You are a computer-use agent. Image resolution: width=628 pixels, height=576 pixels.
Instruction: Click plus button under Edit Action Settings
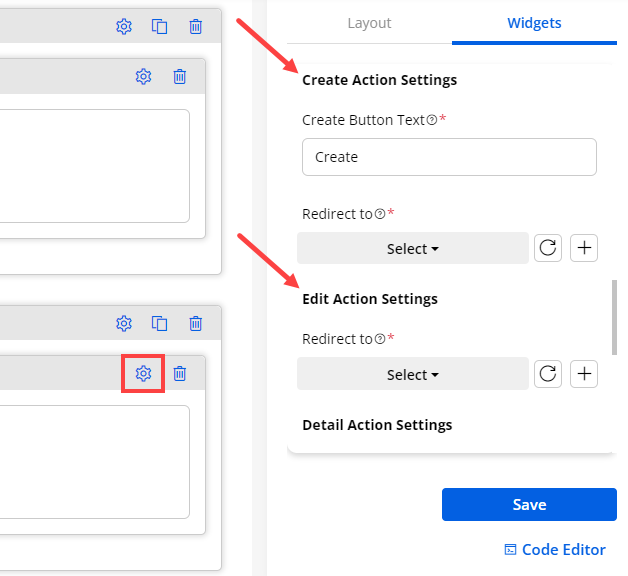(584, 374)
